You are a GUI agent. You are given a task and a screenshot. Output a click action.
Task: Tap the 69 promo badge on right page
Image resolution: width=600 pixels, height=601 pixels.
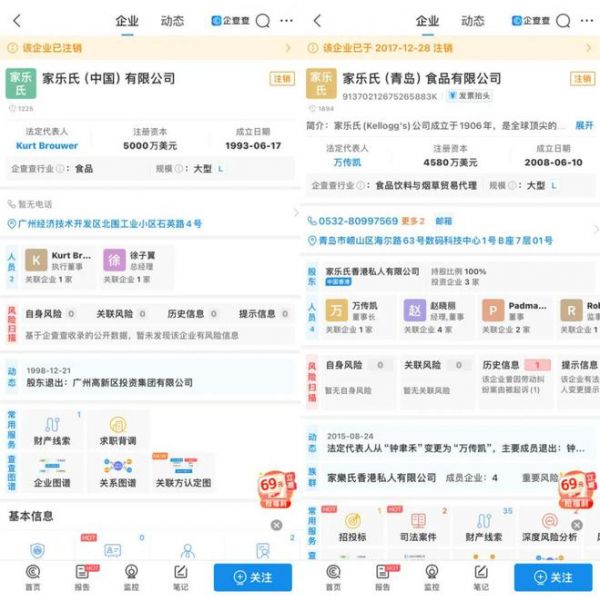(x=577, y=489)
